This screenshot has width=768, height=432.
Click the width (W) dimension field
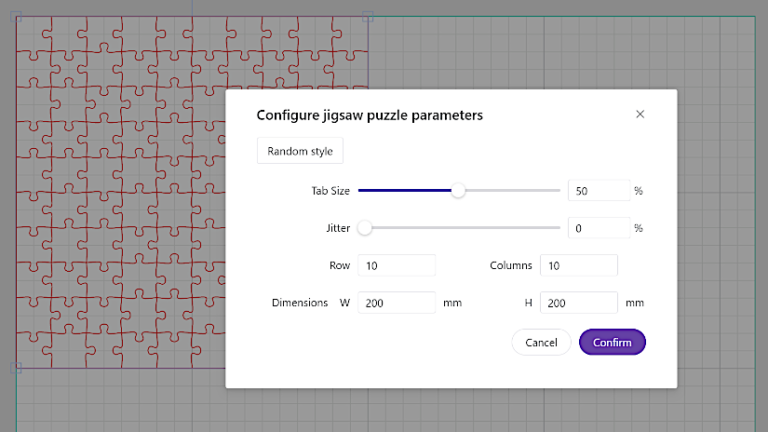(395, 303)
